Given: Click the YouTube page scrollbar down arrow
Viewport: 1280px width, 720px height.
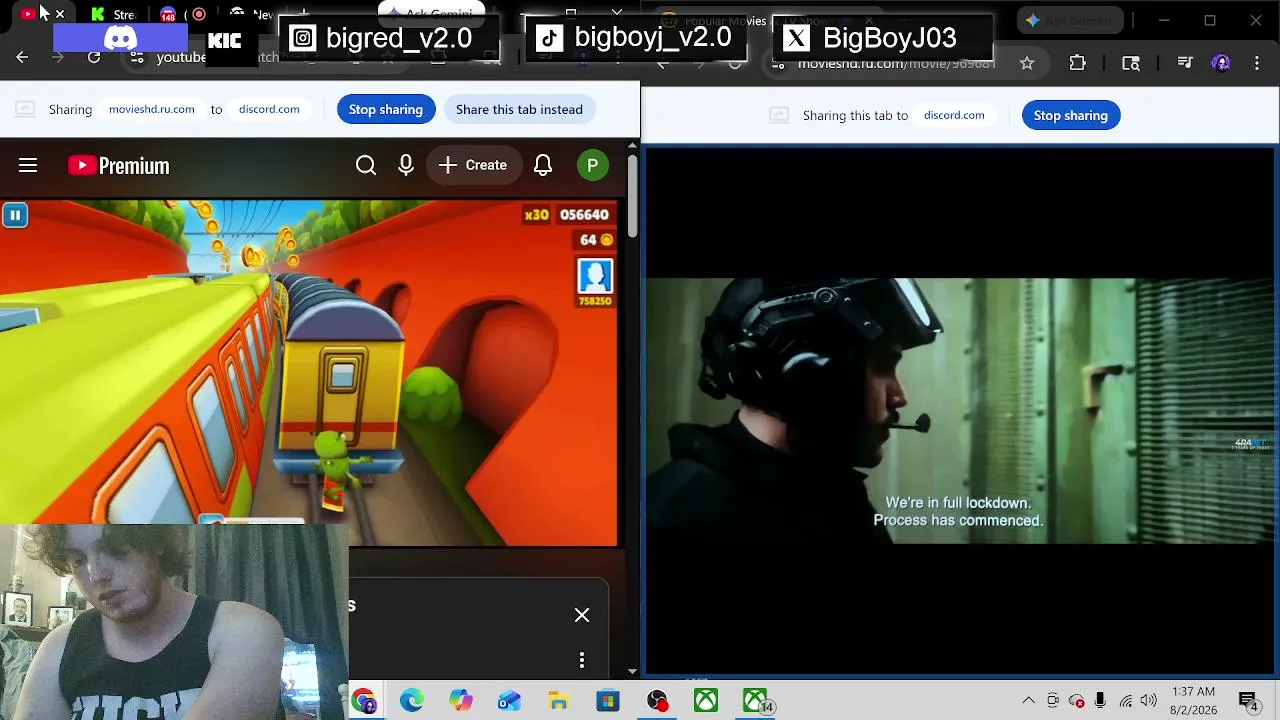Looking at the screenshot, I should tap(632, 671).
